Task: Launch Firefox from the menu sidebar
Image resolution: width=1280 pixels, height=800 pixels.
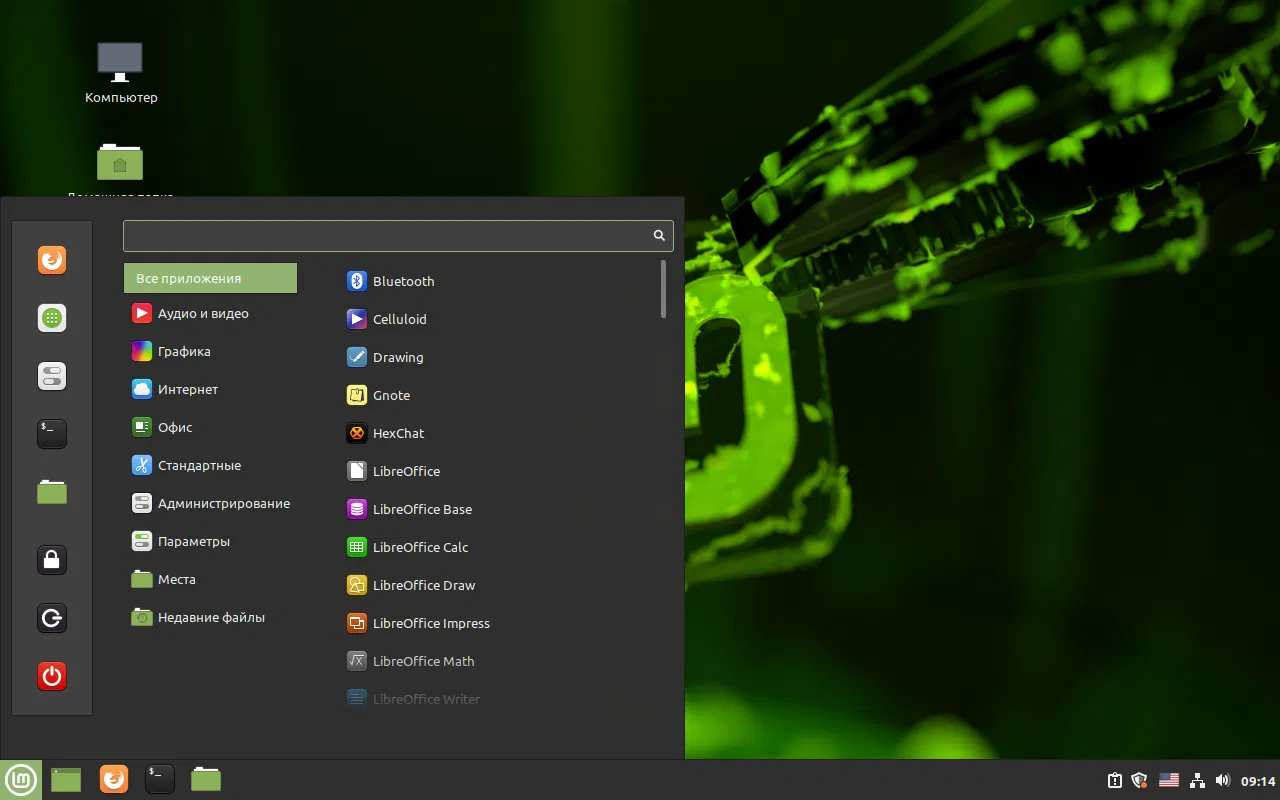Action: pos(51,260)
